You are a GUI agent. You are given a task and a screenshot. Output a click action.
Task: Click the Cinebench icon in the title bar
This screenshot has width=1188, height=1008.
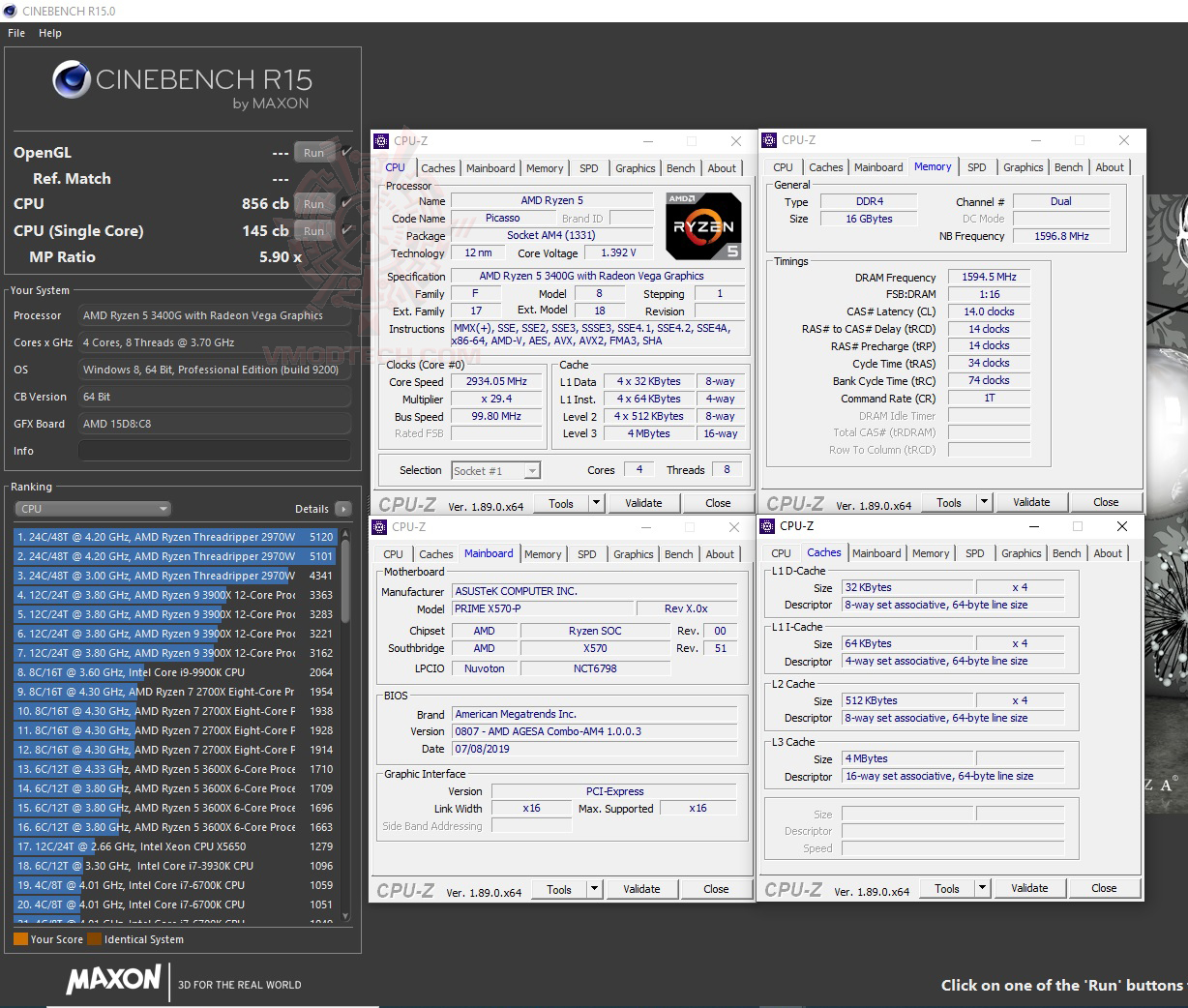coord(11,11)
